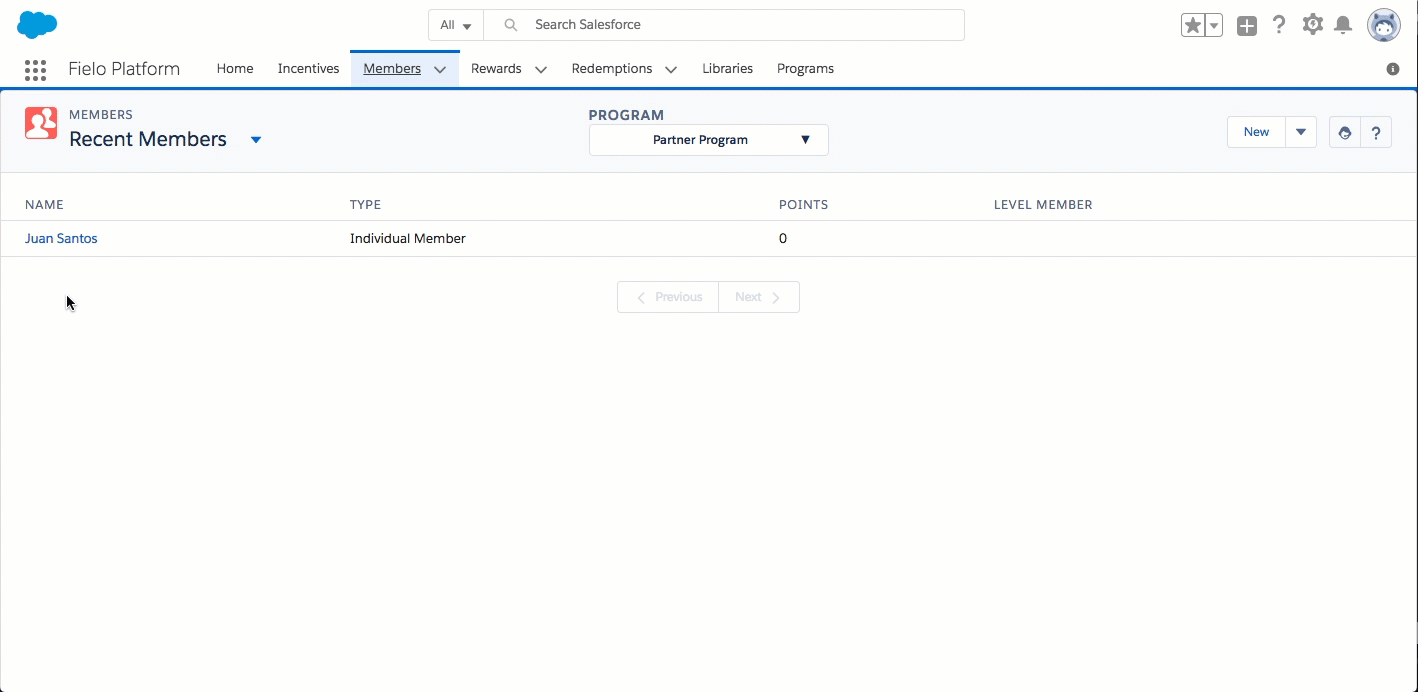Click the Previous pagination button

tap(668, 297)
